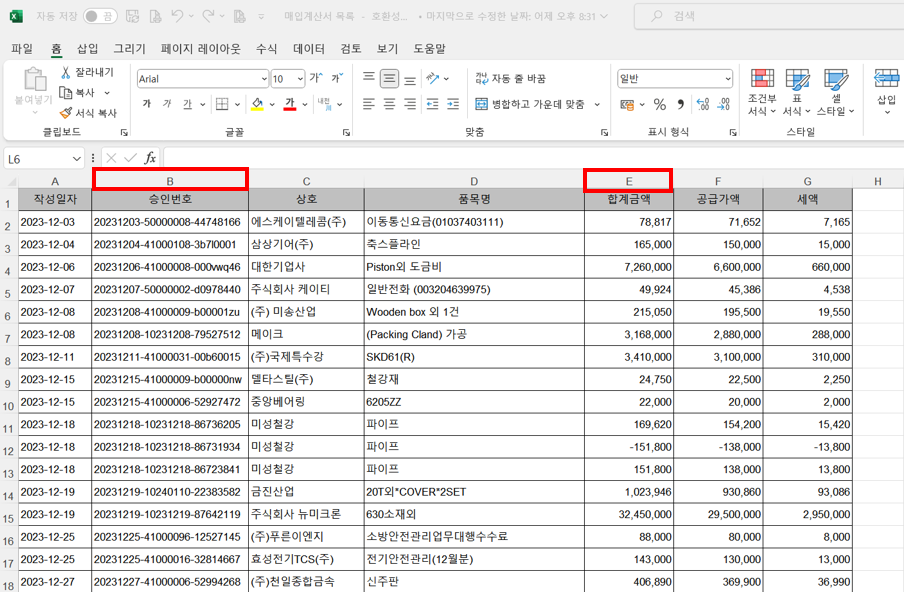Click the text orientation angle icon
This screenshot has height=592, width=905.
pos(432,78)
